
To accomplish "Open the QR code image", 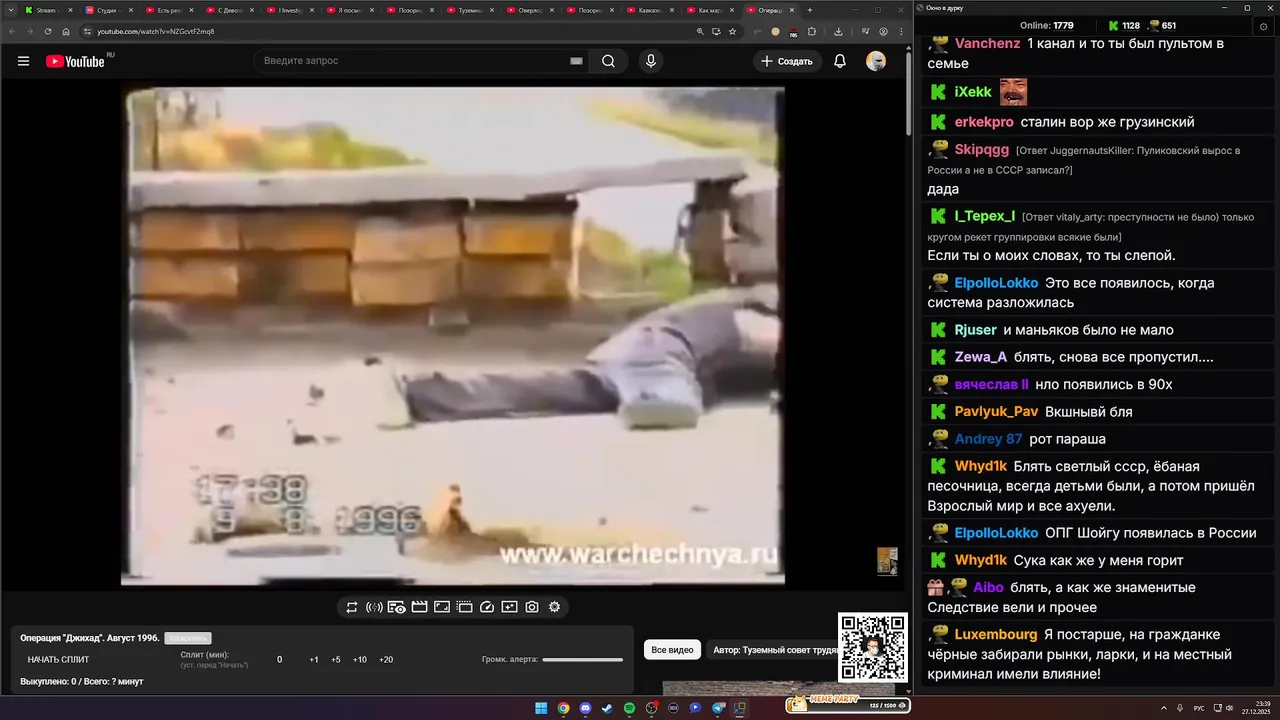I will 873,648.
